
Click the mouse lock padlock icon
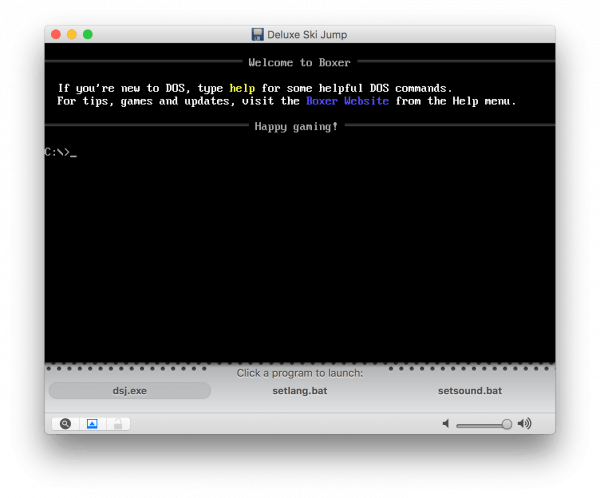[x=118, y=424]
